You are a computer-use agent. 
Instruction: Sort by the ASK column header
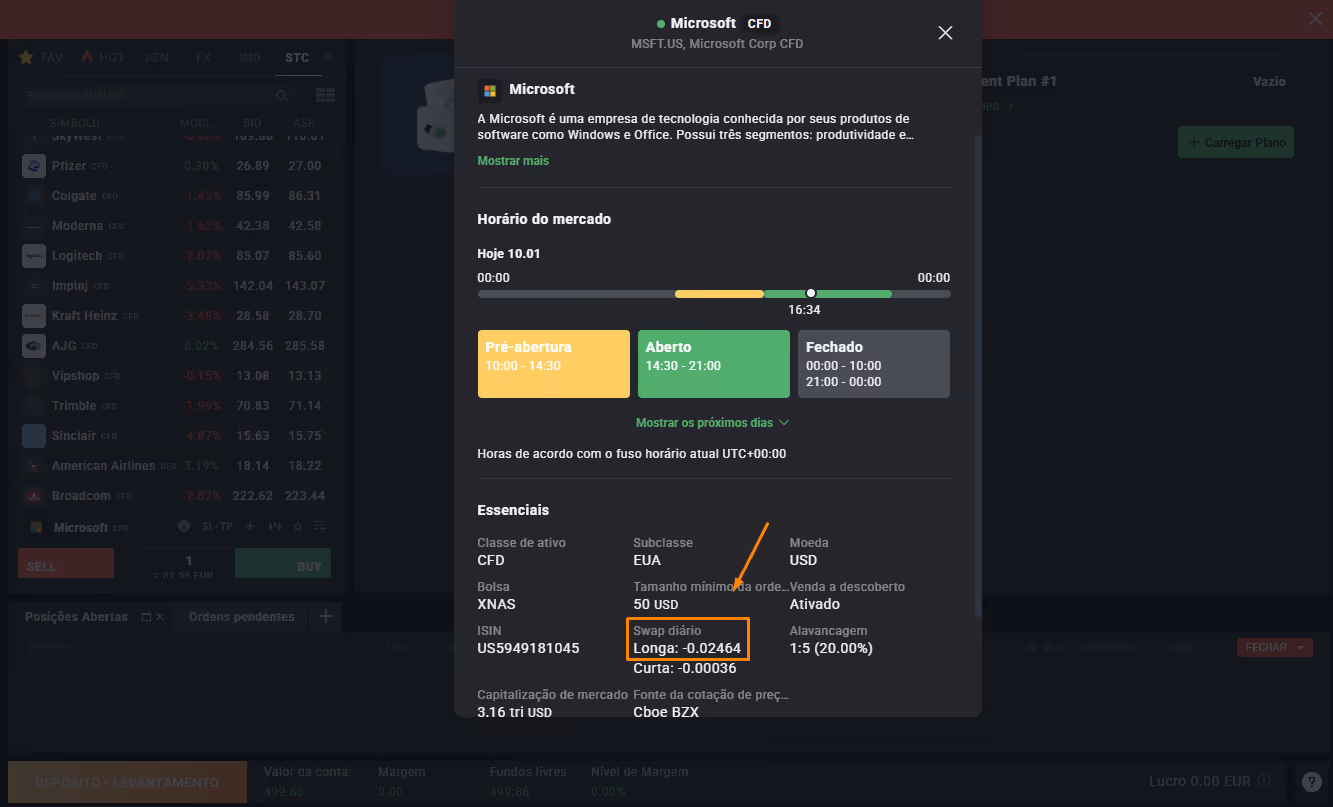coord(305,124)
